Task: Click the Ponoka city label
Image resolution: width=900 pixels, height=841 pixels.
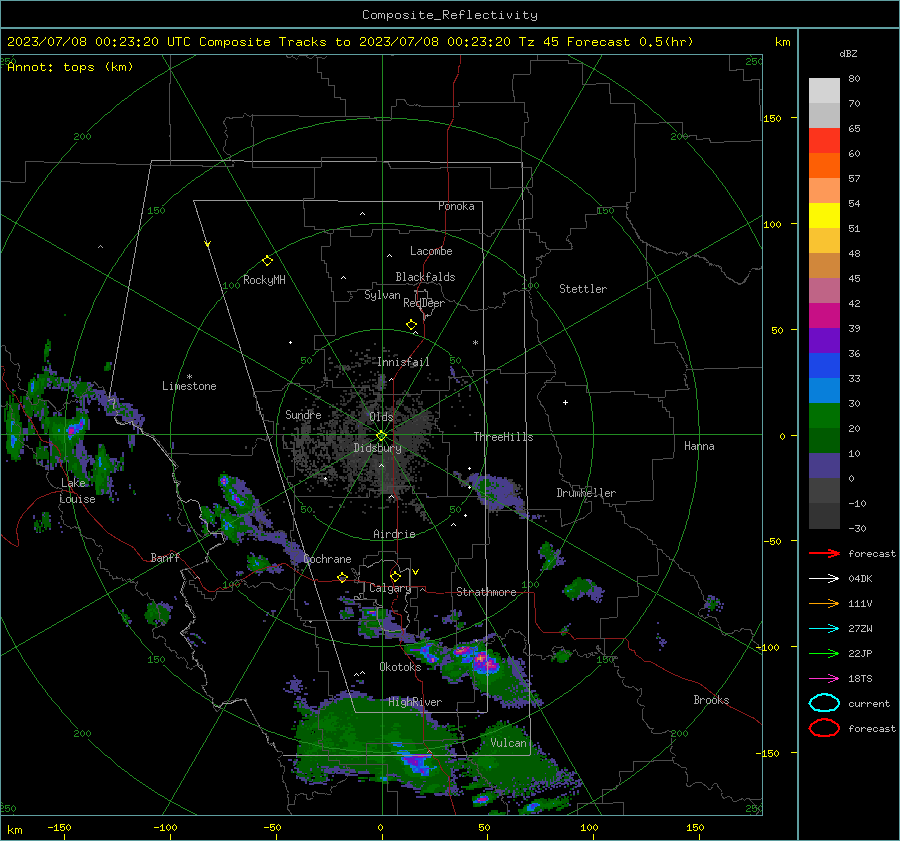Action: [x=456, y=206]
